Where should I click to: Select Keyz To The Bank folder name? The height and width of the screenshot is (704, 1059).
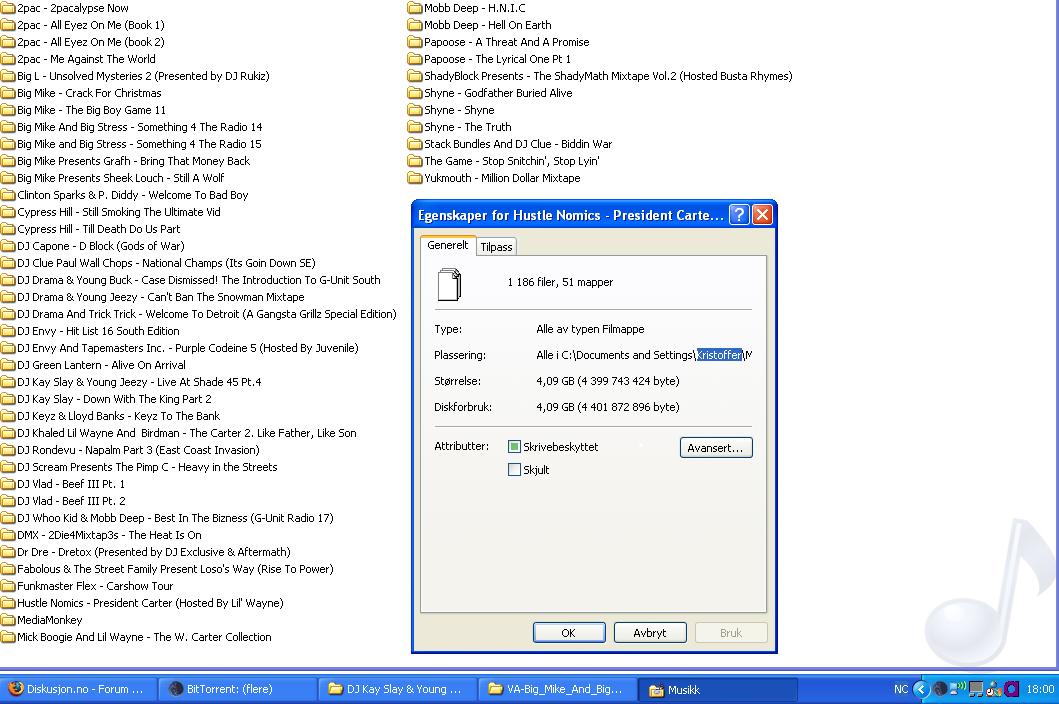(118, 416)
